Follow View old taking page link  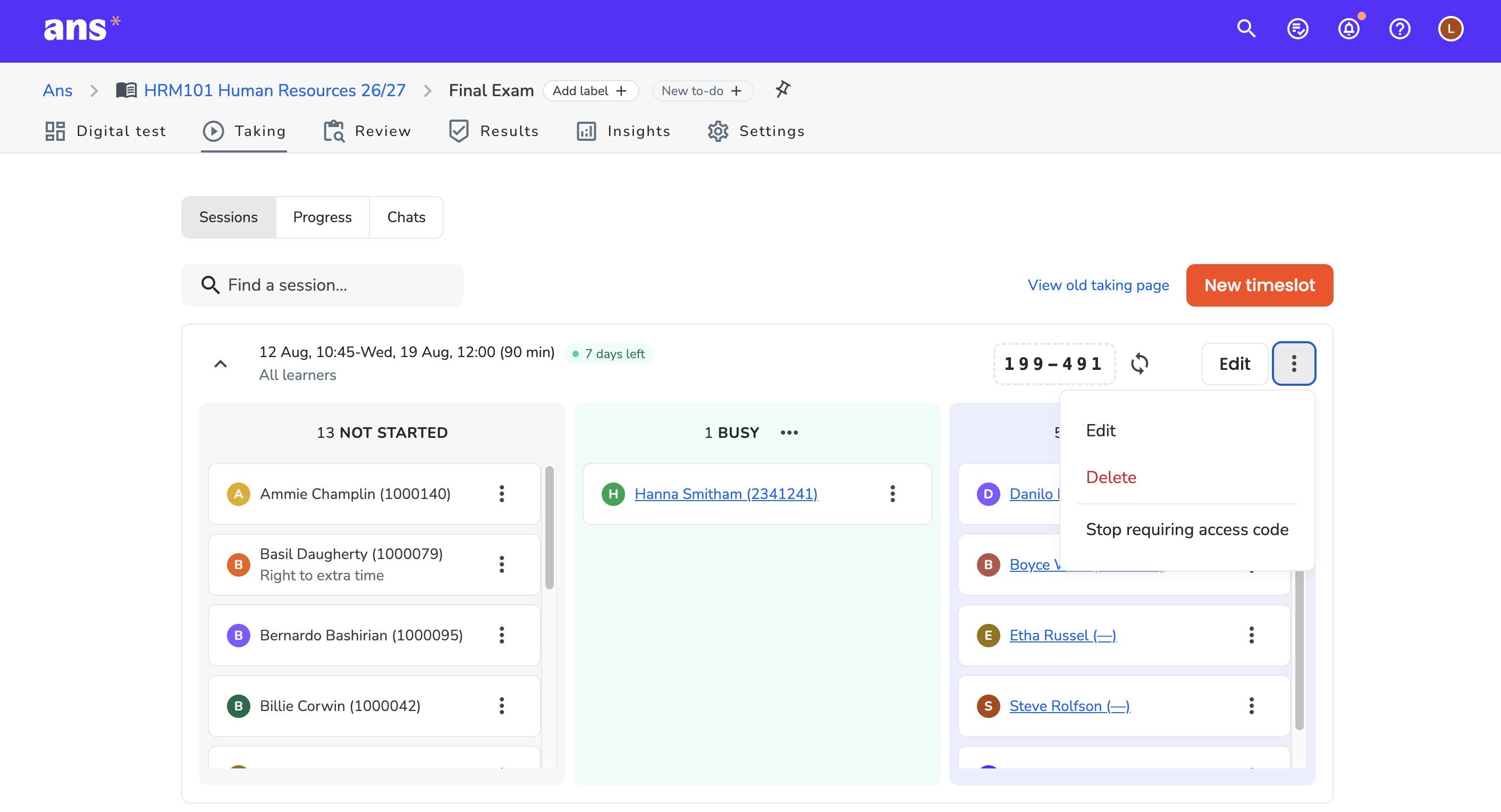coord(1098,285)
